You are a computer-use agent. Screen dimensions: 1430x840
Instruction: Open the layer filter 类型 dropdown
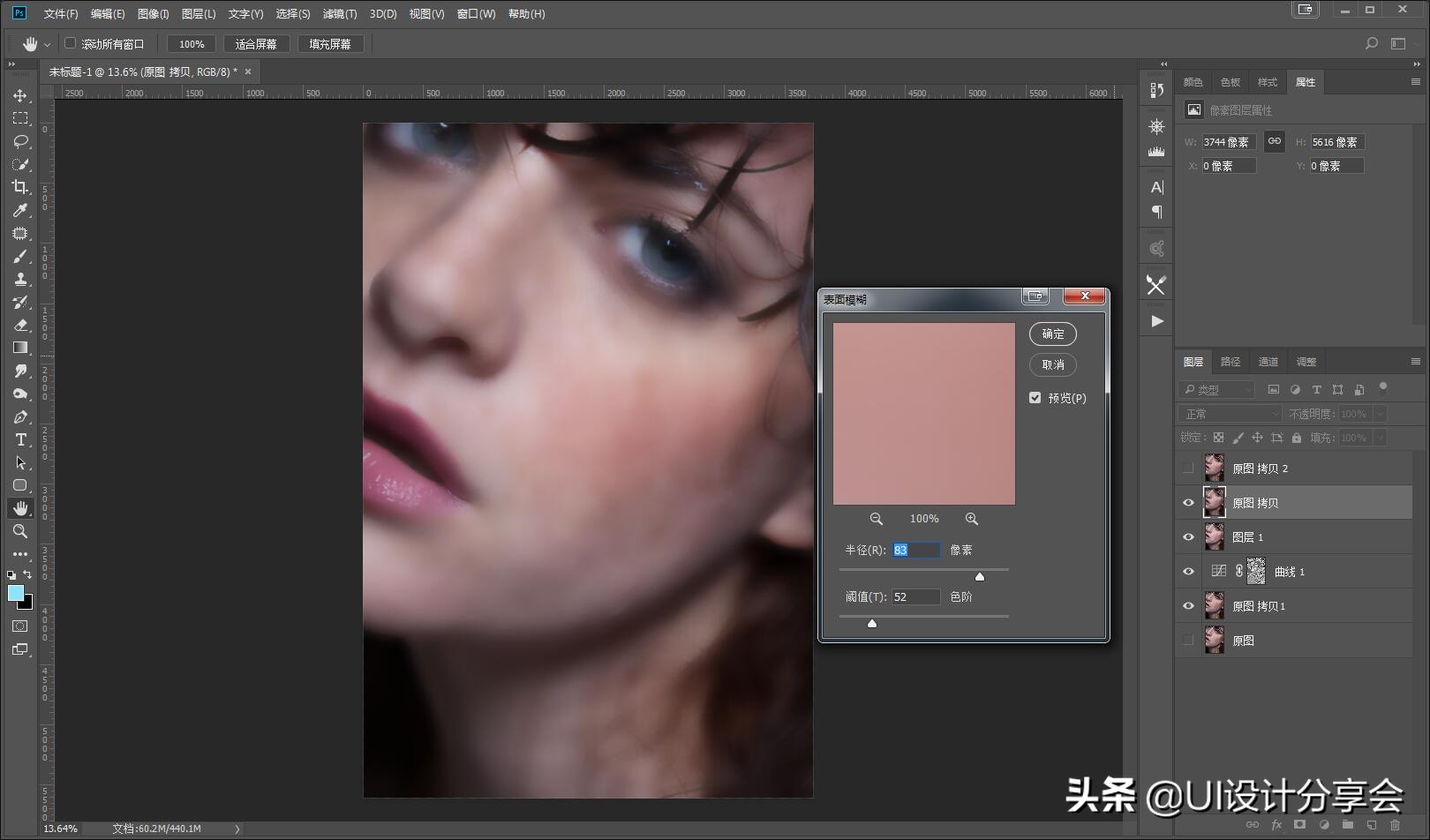coord(1216,389)
